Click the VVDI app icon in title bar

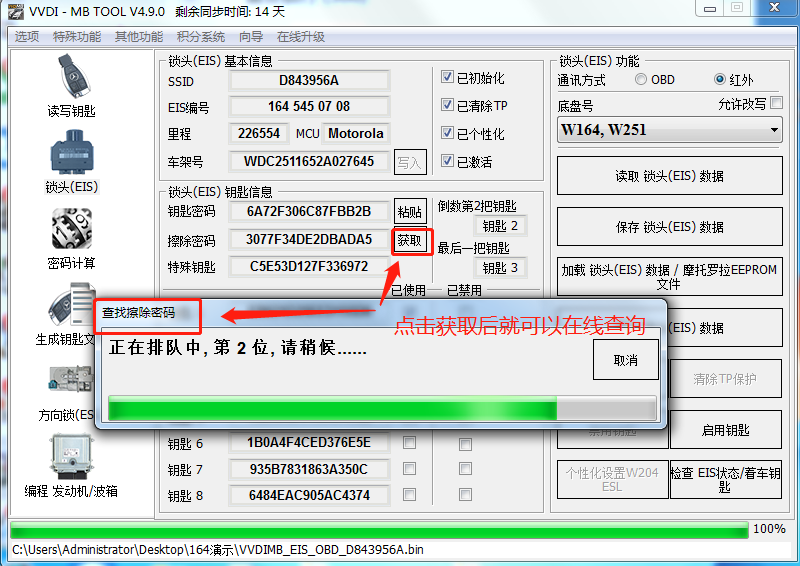[16, 11]
